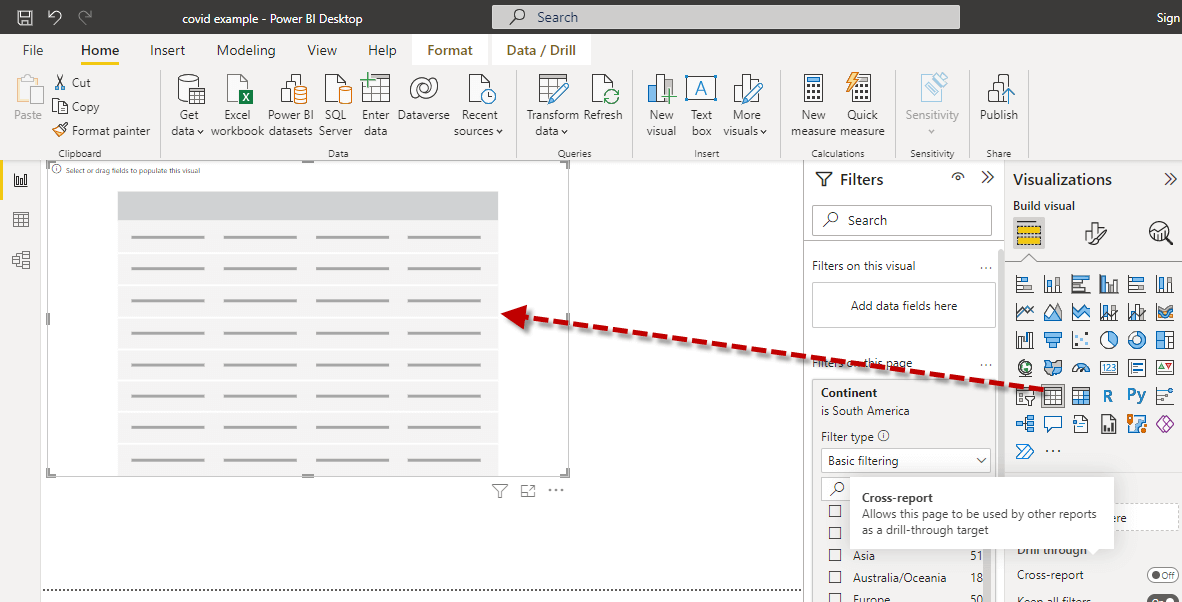Pick the Decomposition tree visualization

pyautogui.click(x=1025, y=423)
